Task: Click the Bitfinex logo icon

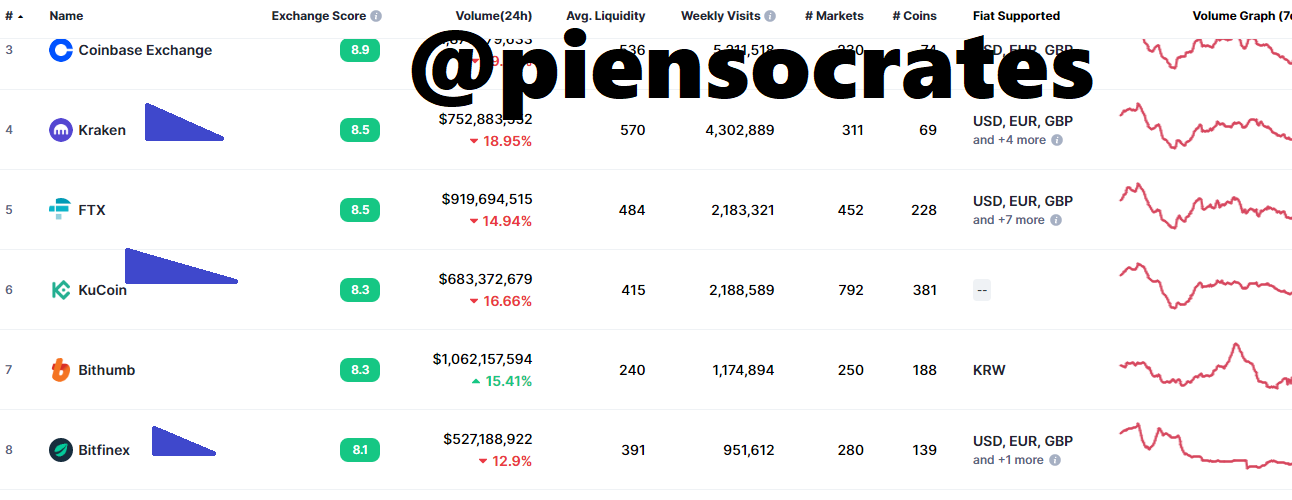Action: point(61,450)
